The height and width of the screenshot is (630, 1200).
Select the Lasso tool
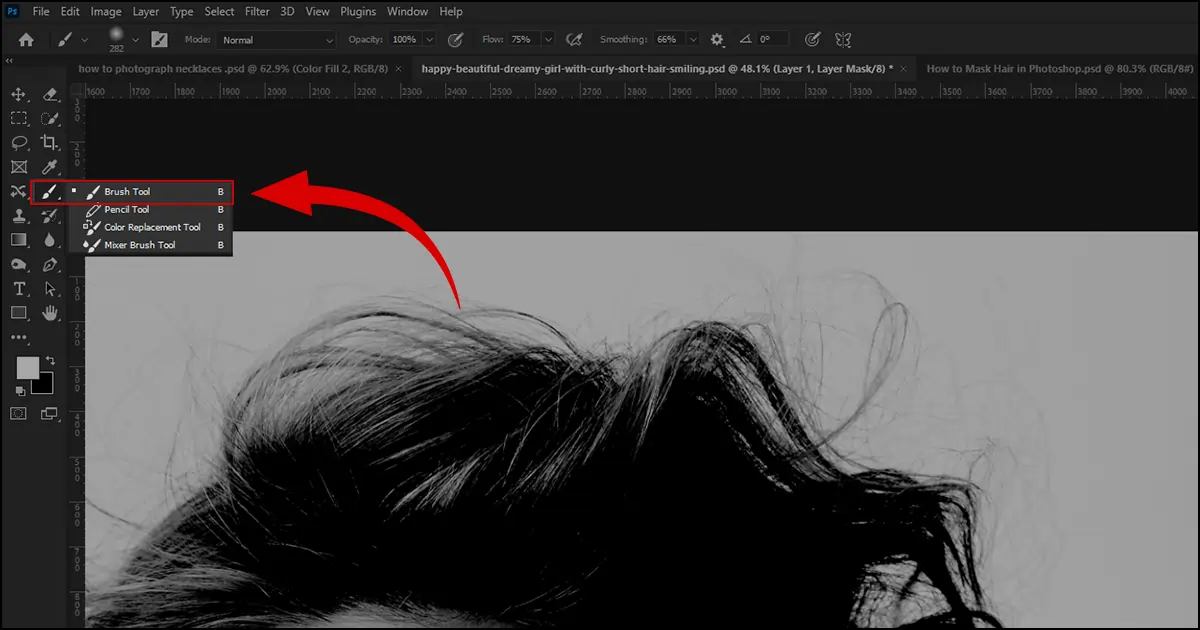coord(18,143)
